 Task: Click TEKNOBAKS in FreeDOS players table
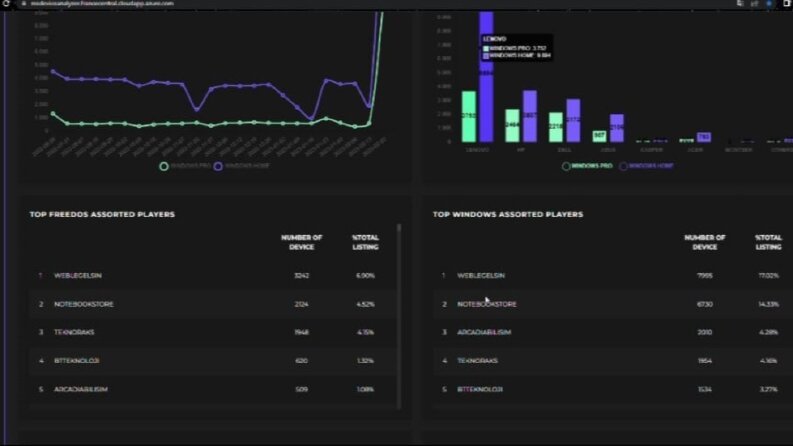click(x=74, y=332)
